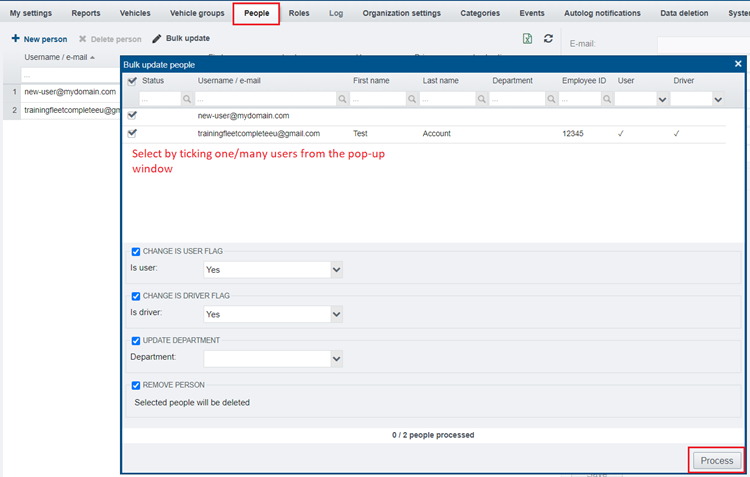The height and width of the screenshot is (477, 750).
Task: Uncheck the Remove Person checkbox
Action: (136, 385)
